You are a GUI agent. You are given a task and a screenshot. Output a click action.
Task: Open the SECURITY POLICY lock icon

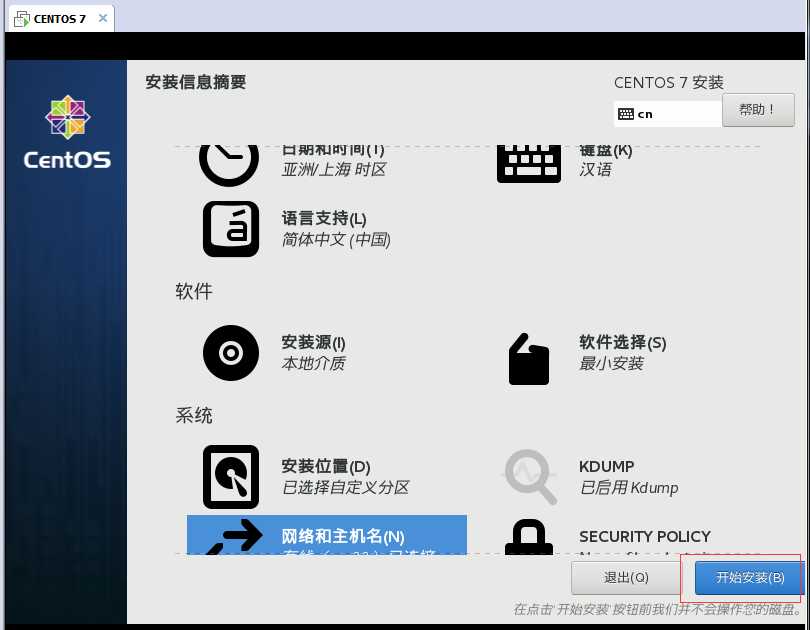[x=529, y=537]
